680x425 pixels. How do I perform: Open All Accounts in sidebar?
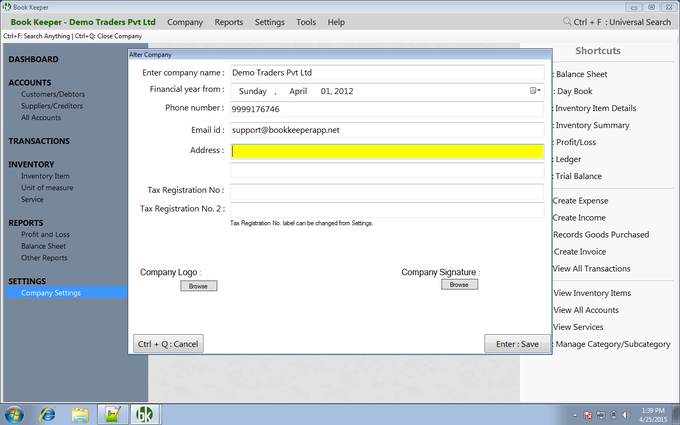point(41,118)
